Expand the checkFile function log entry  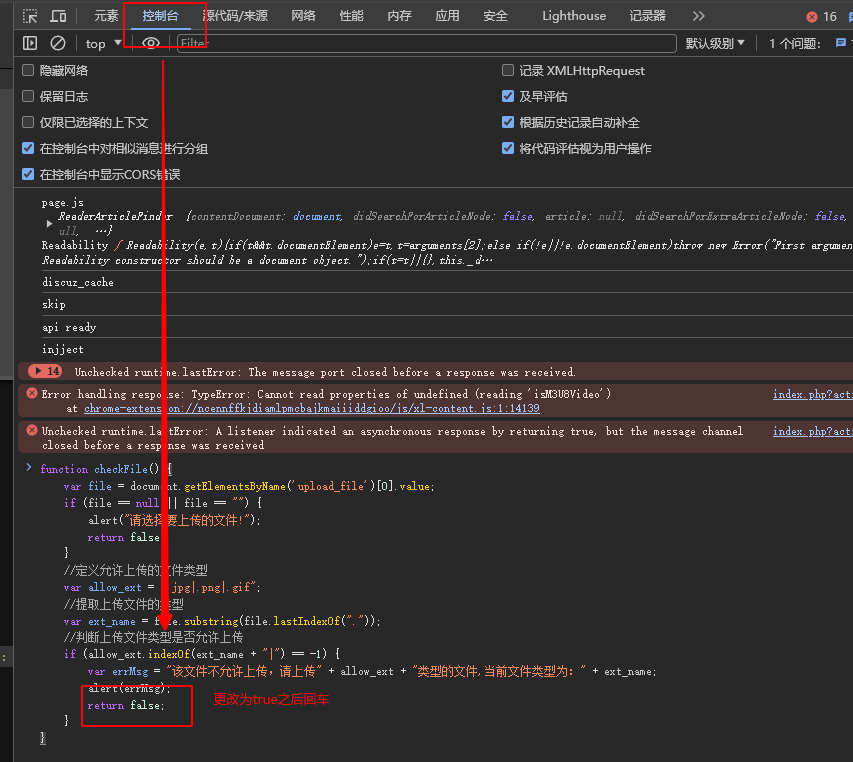pos(28,468)
